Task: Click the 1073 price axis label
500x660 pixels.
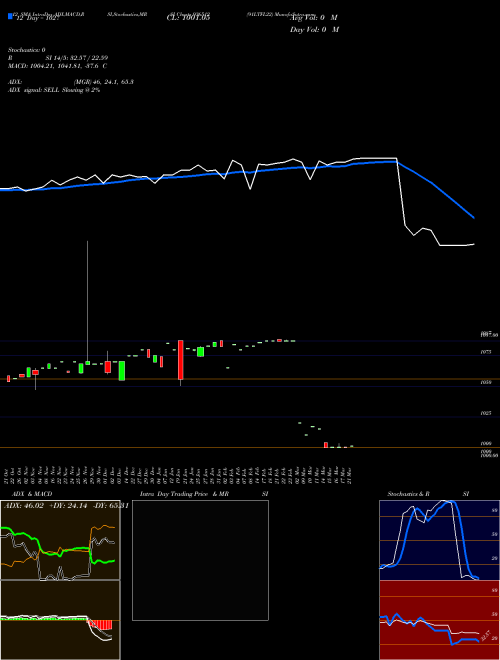Action: (486, 351)
